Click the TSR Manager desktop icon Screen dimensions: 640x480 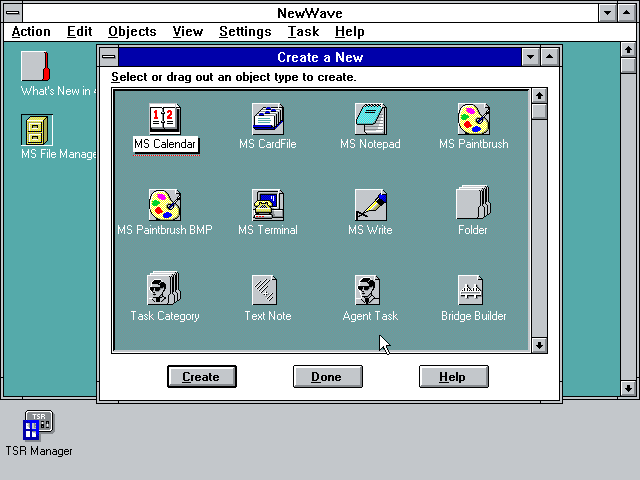pyautogui.click(x=39, y=425)
